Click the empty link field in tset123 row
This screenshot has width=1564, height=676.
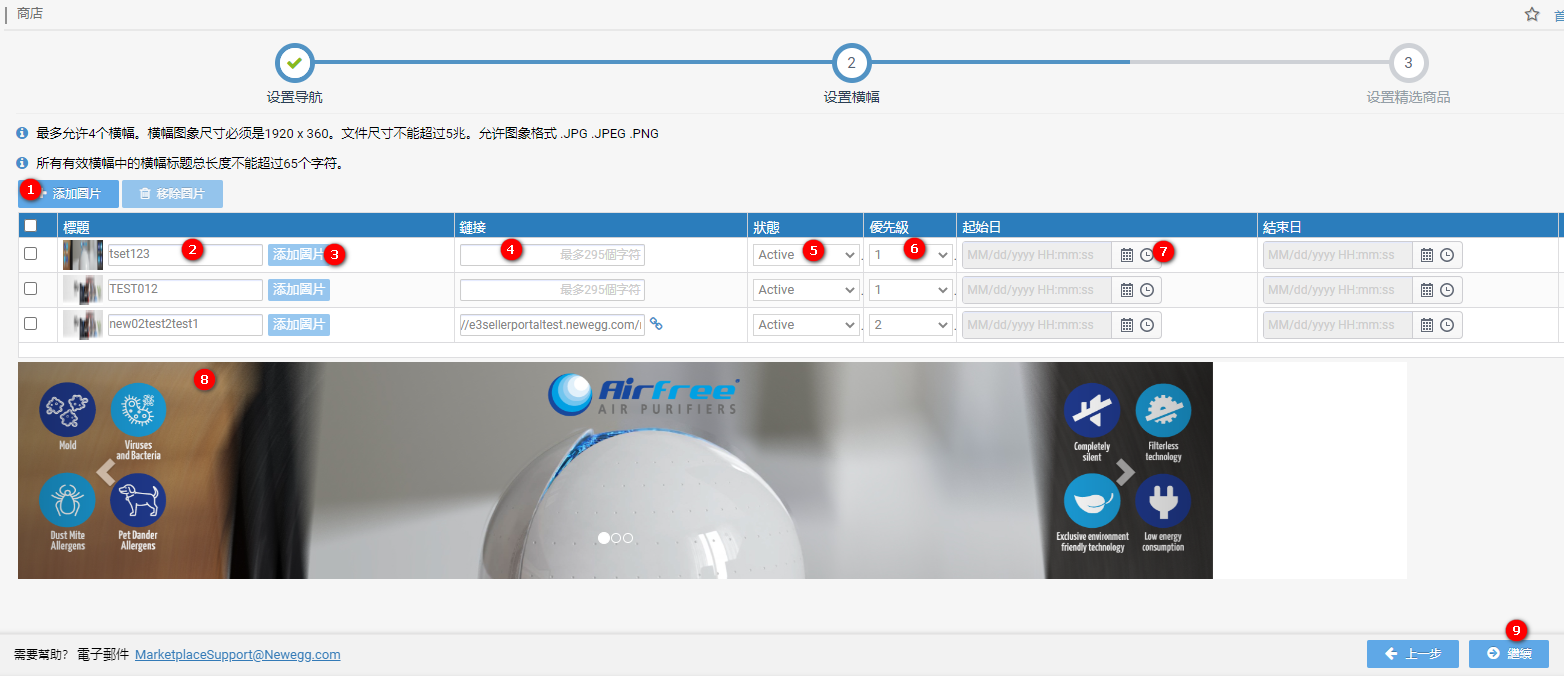point(552,255)
